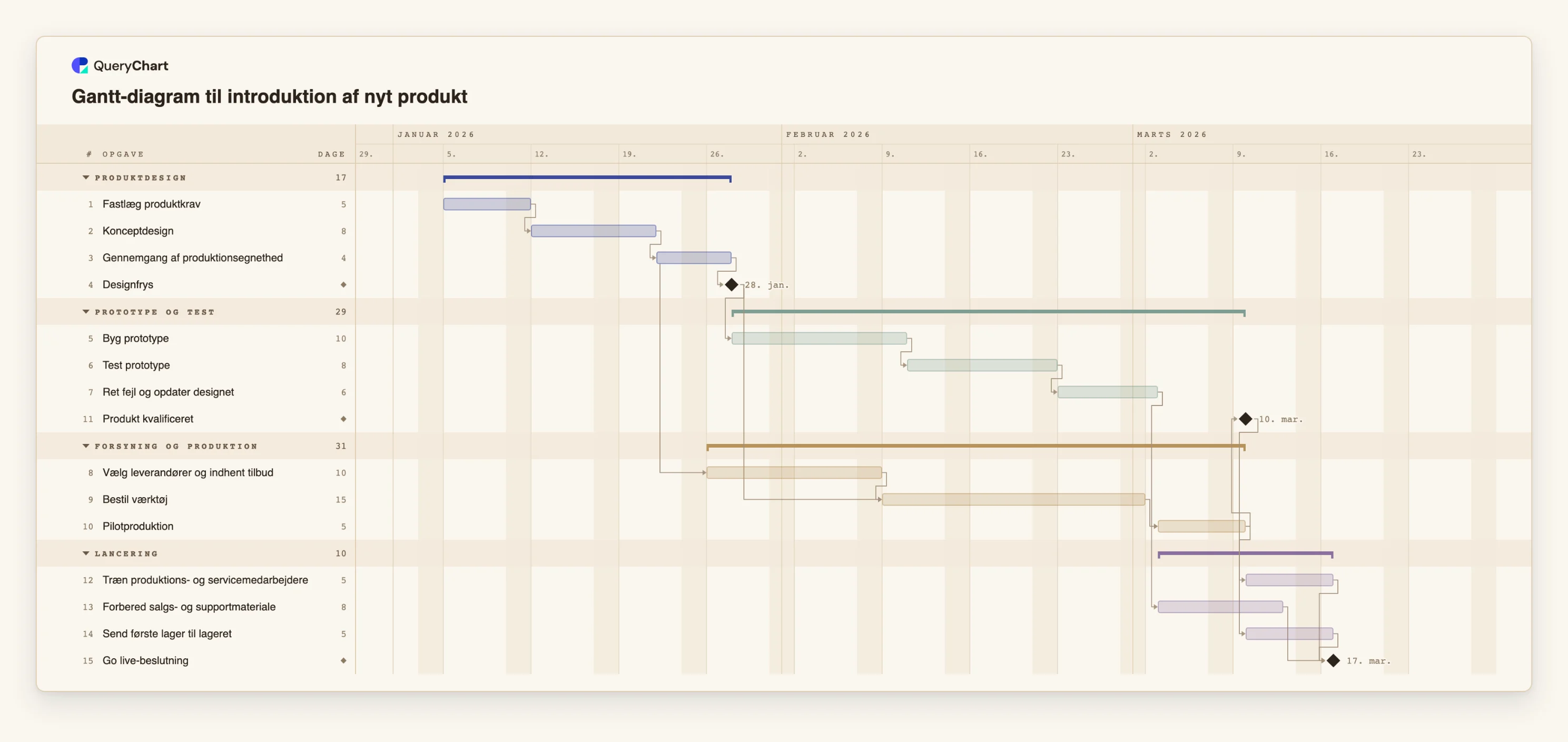Screen dimensions: 1568x742
Task: Click the Forsyning og produktion orange summary bar
Action: (x=976, y=447)
